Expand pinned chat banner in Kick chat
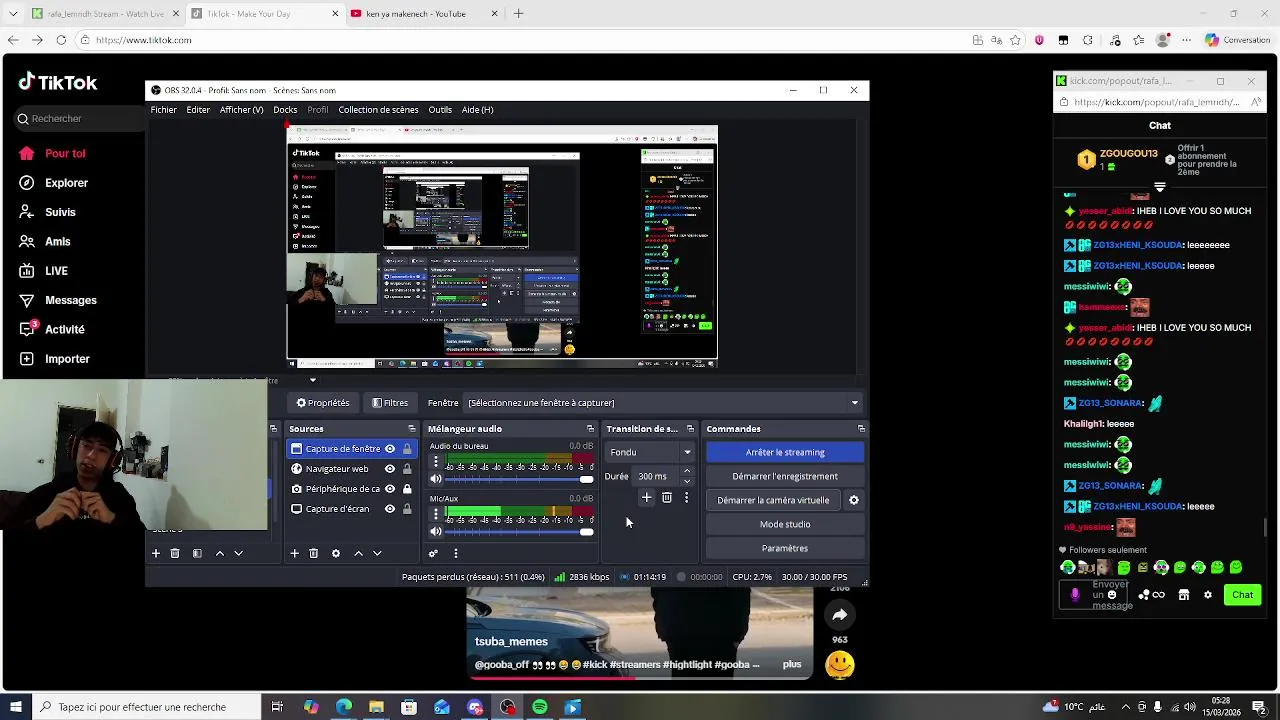This screenshot has width=1280, height=720. (x=1160, y=187)
